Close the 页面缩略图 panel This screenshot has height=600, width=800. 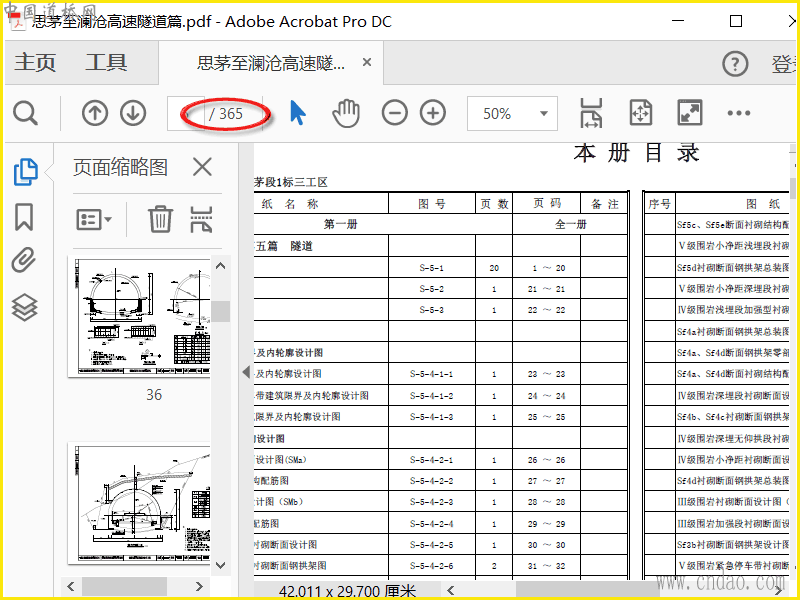click(x=202, y=167)
